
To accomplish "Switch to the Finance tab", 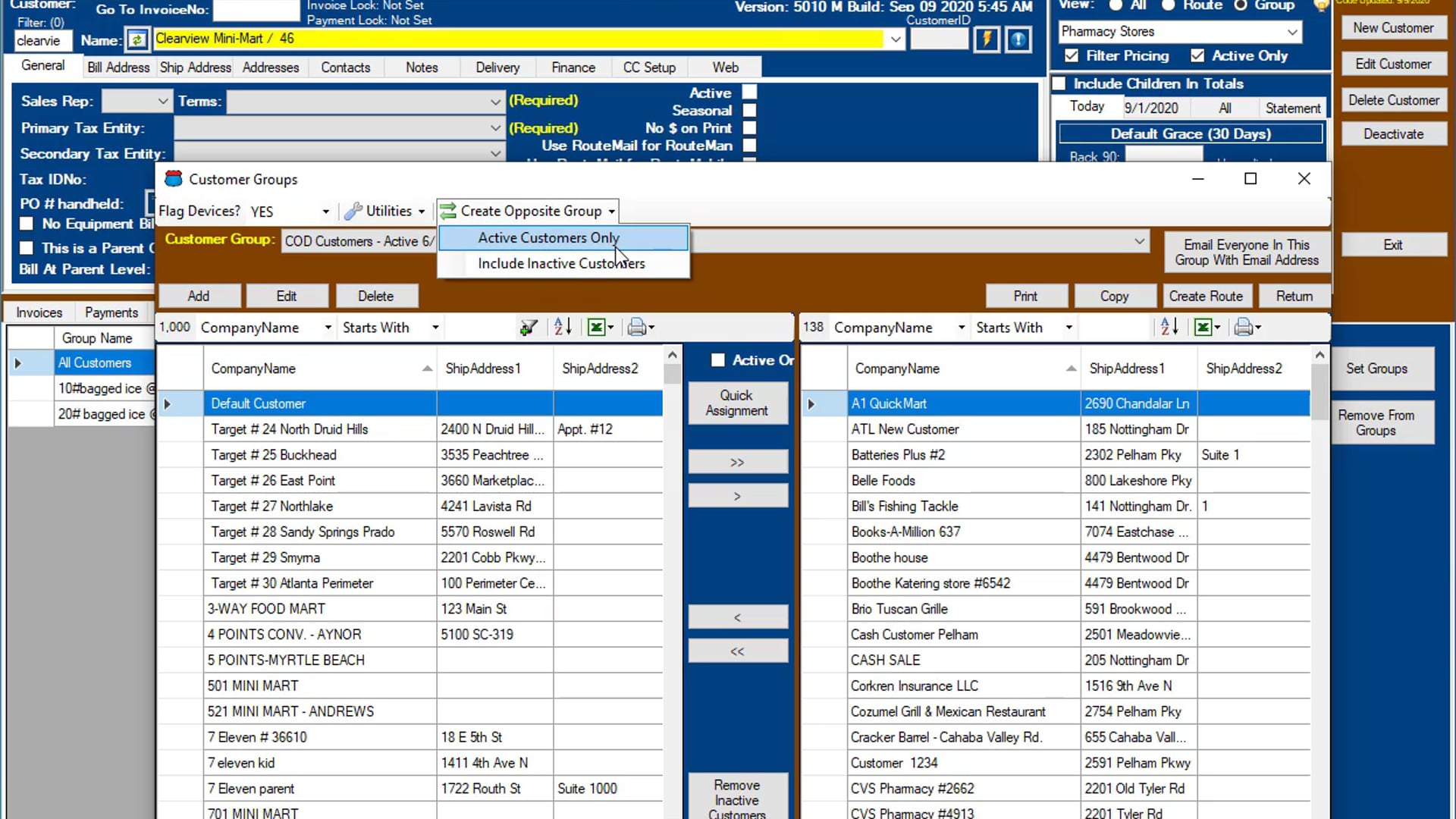I will click(x=573, y=67).
